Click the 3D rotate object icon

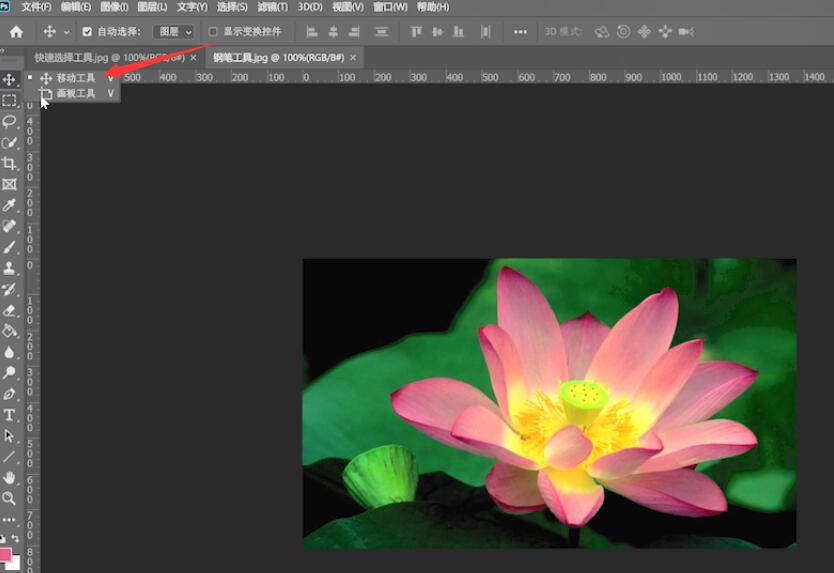click(602, 32)
